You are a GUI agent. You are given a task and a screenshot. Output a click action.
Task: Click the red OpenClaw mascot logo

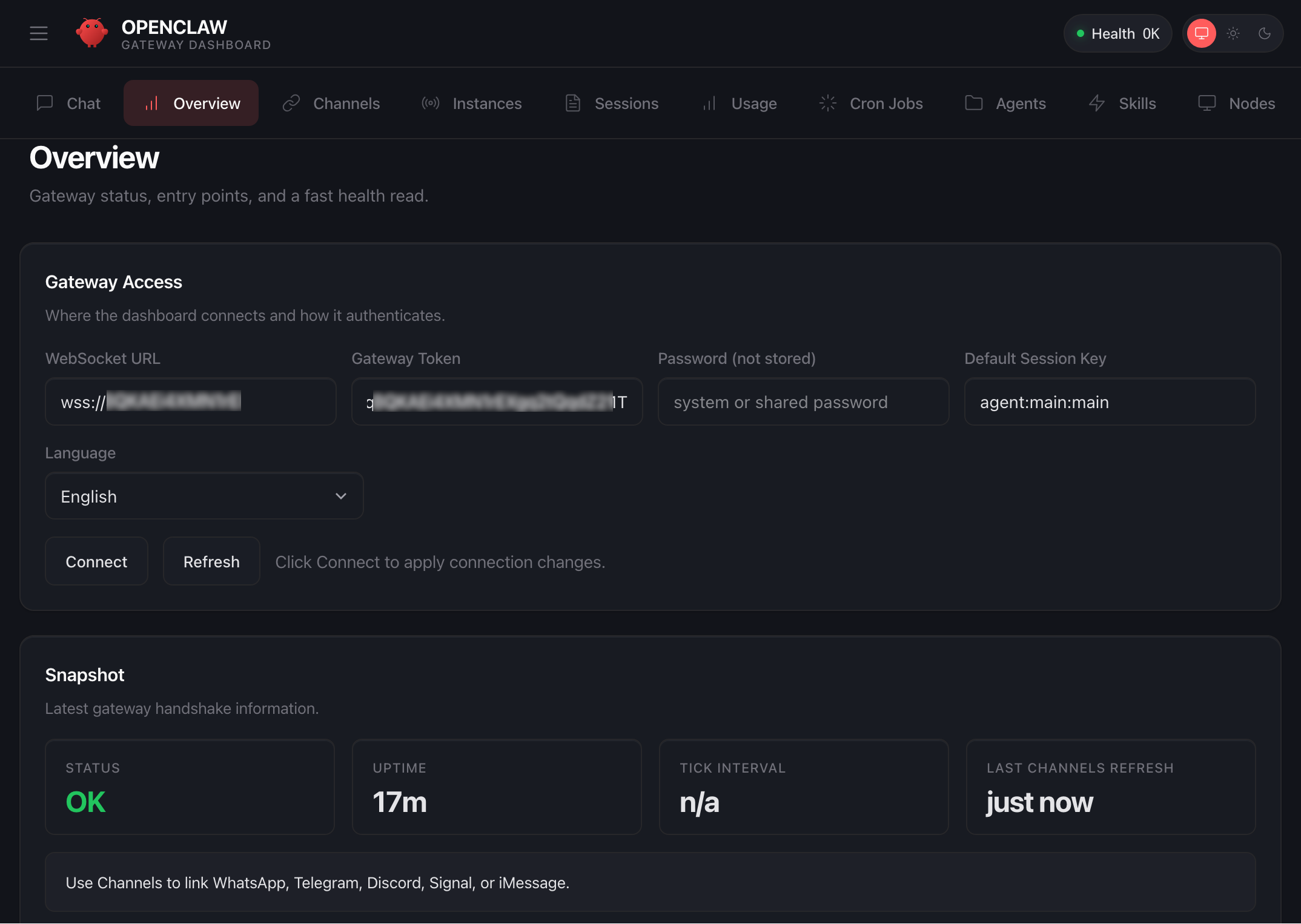coord(91,33)
